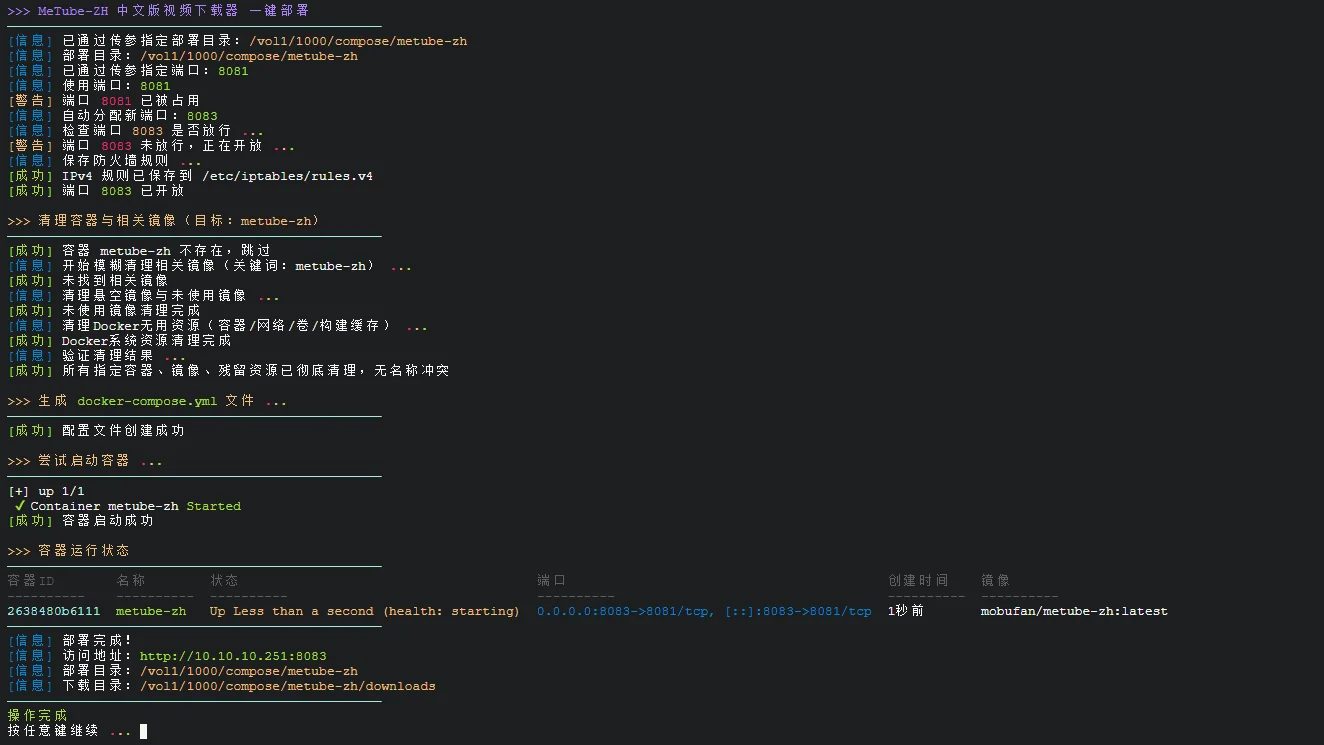Select the "清理容器与相关镜像" section heading
This screenshot has width=1324, height=745.
164,221
